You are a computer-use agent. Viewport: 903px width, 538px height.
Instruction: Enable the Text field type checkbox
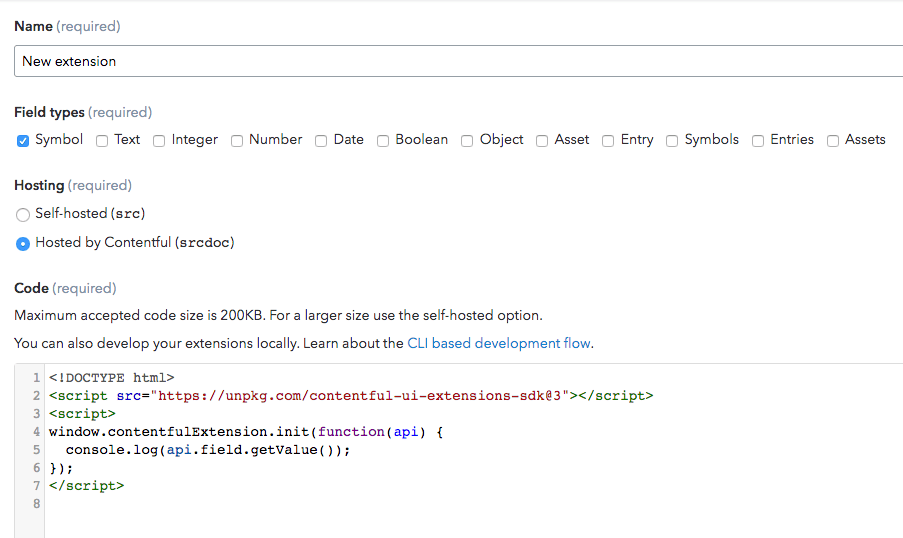(102, 141)
